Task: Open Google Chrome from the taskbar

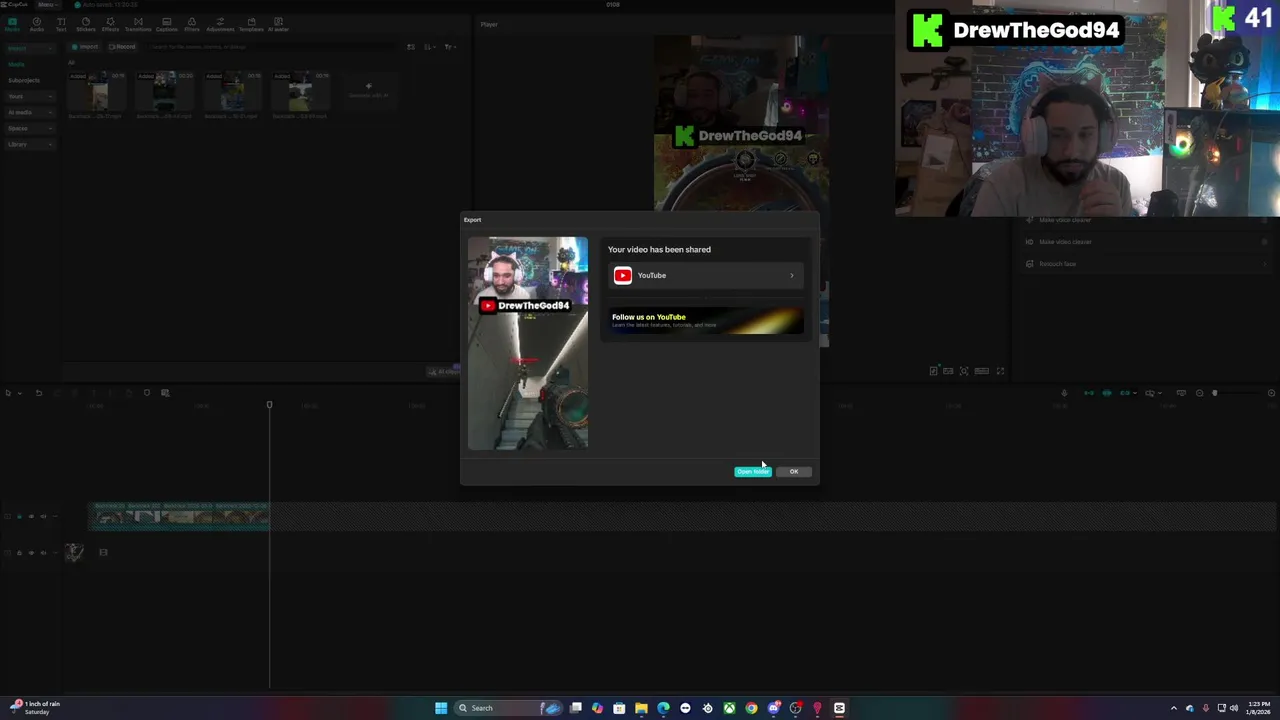Action: tap(751, 708)
